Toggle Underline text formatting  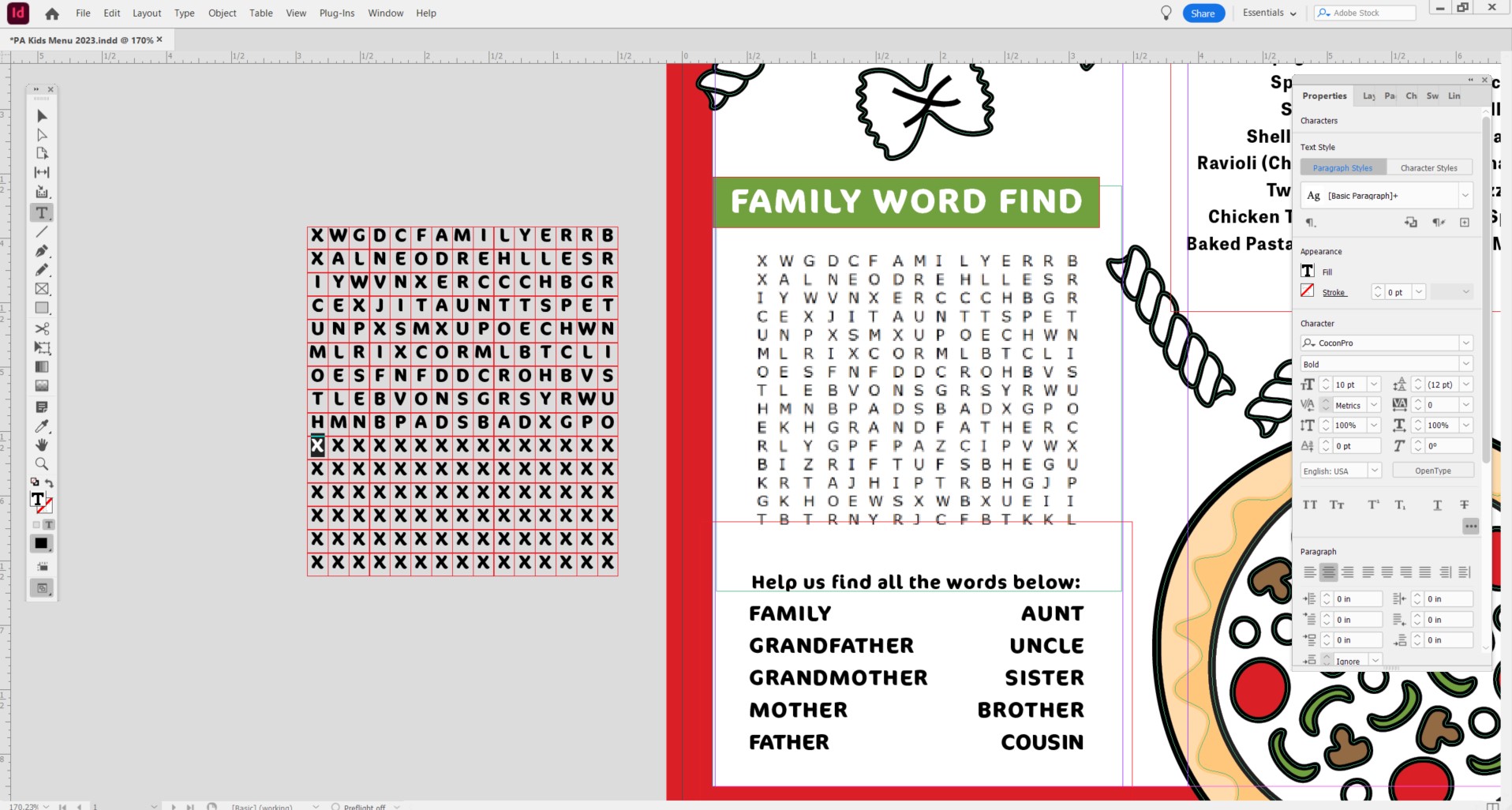coord(1437,505)
